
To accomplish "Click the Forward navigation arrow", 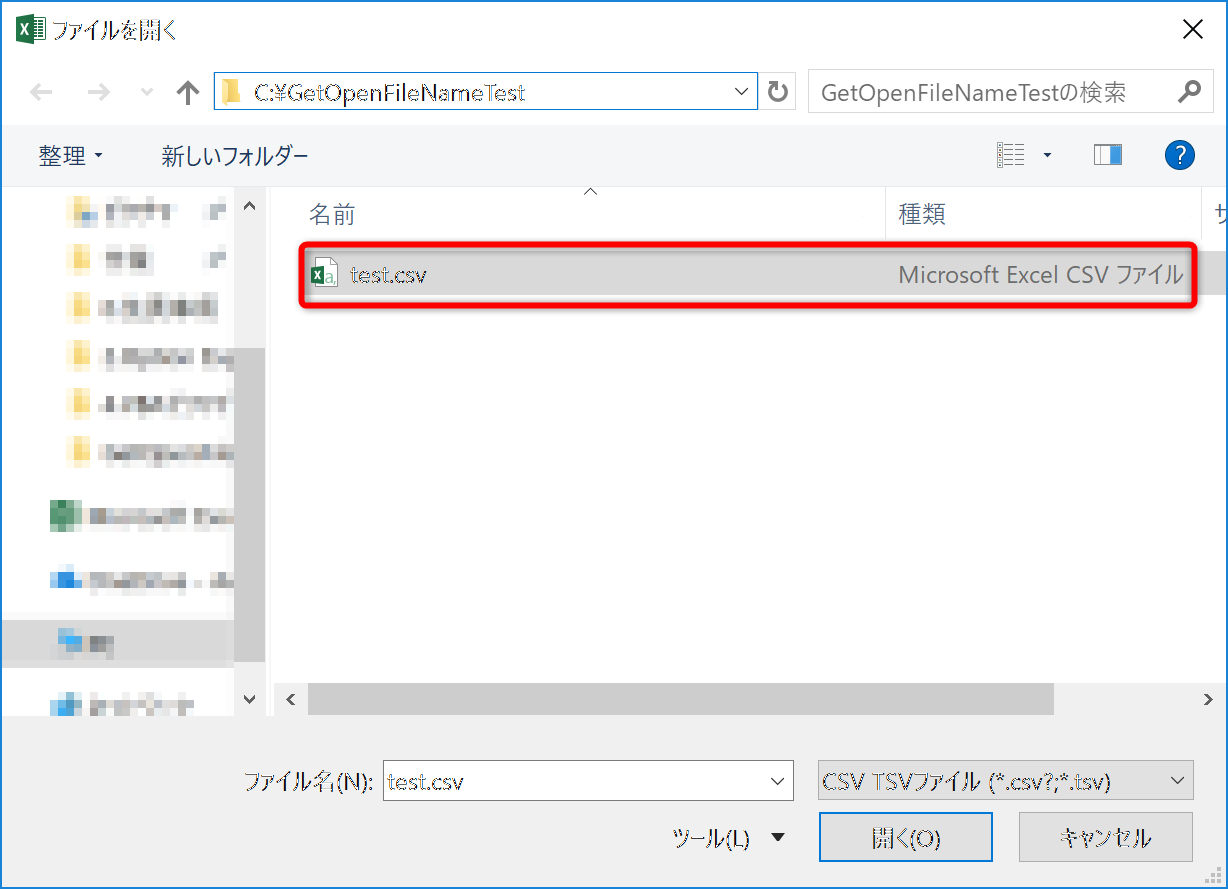I will click(98, 93).
